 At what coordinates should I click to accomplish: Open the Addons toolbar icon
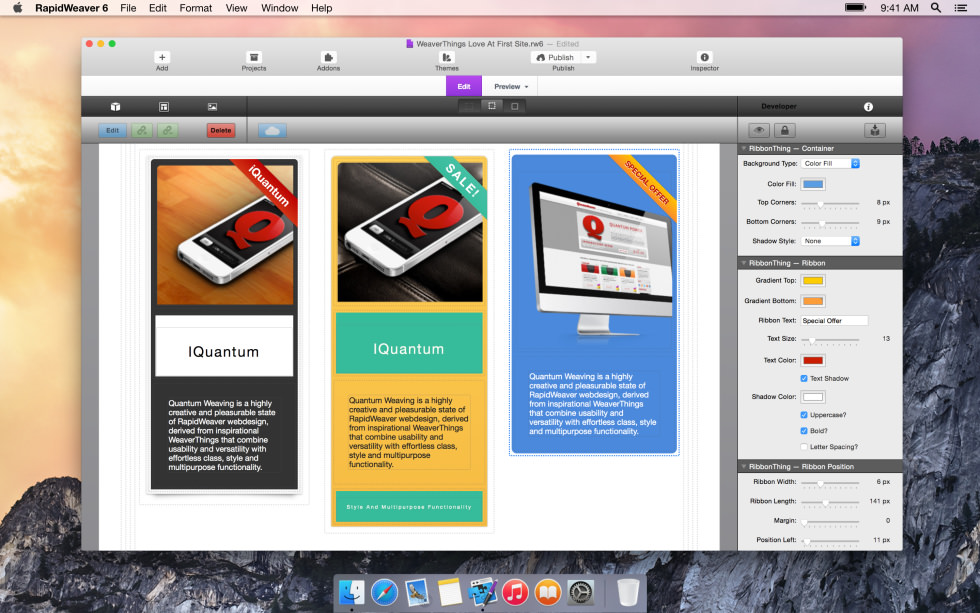point(328,57)
